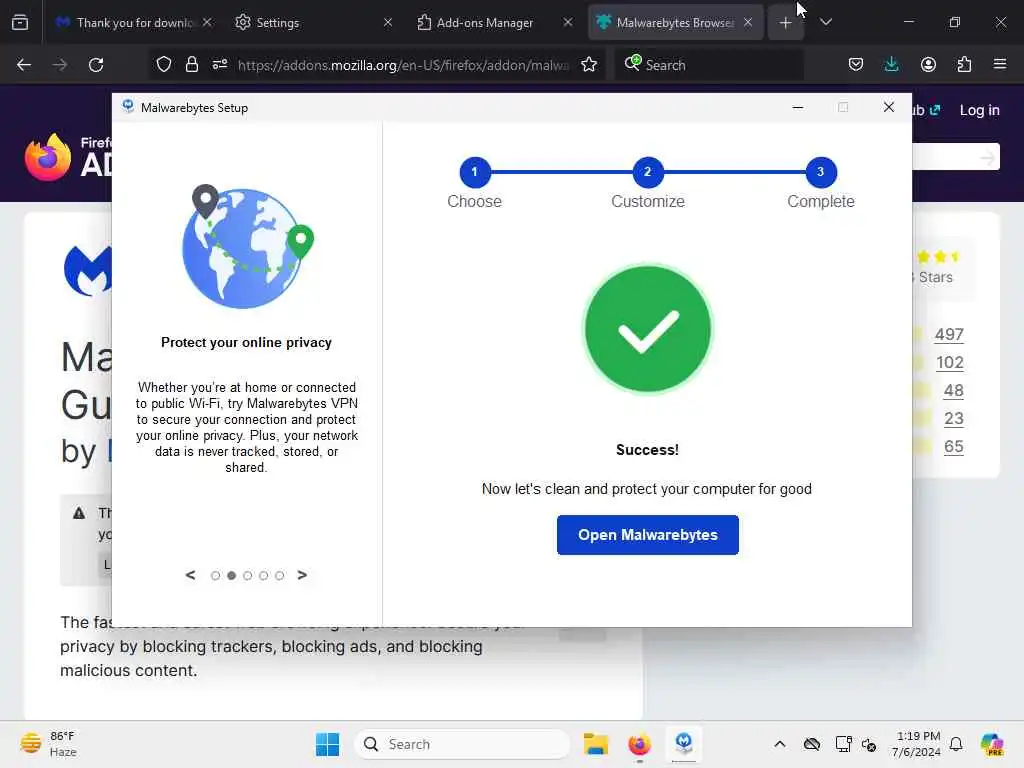Click the network status tray icon
Screen dimensions: 1024x768
tap(843, 744)
